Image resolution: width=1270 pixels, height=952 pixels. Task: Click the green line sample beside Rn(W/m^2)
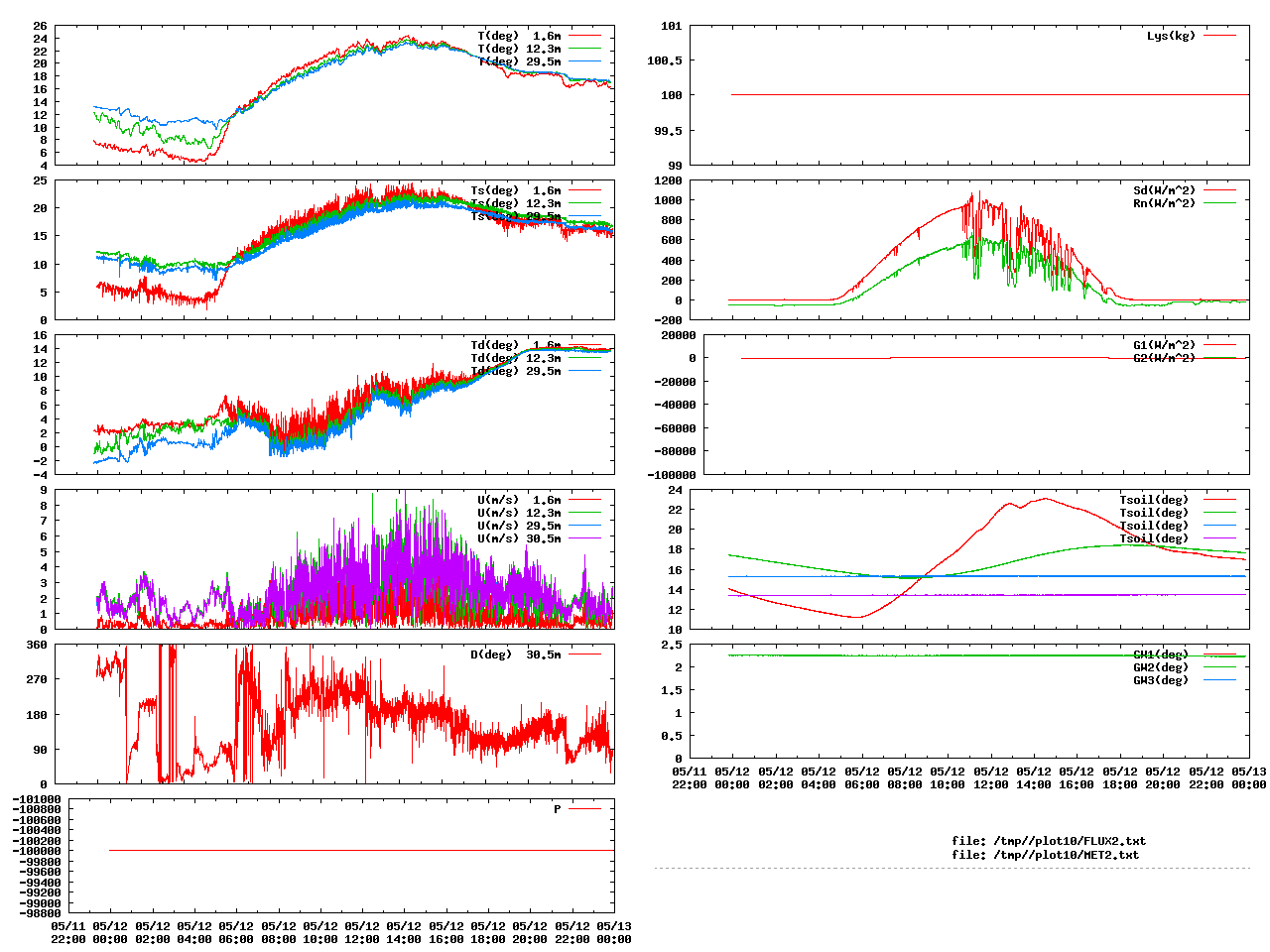coord(1220,203)
